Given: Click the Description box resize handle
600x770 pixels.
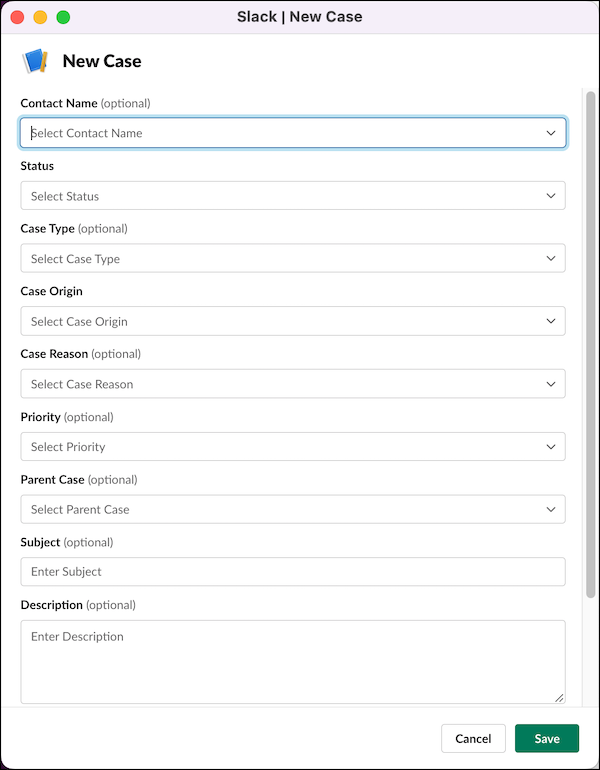Looking at the screenshot, I should [x=559, y=698].
